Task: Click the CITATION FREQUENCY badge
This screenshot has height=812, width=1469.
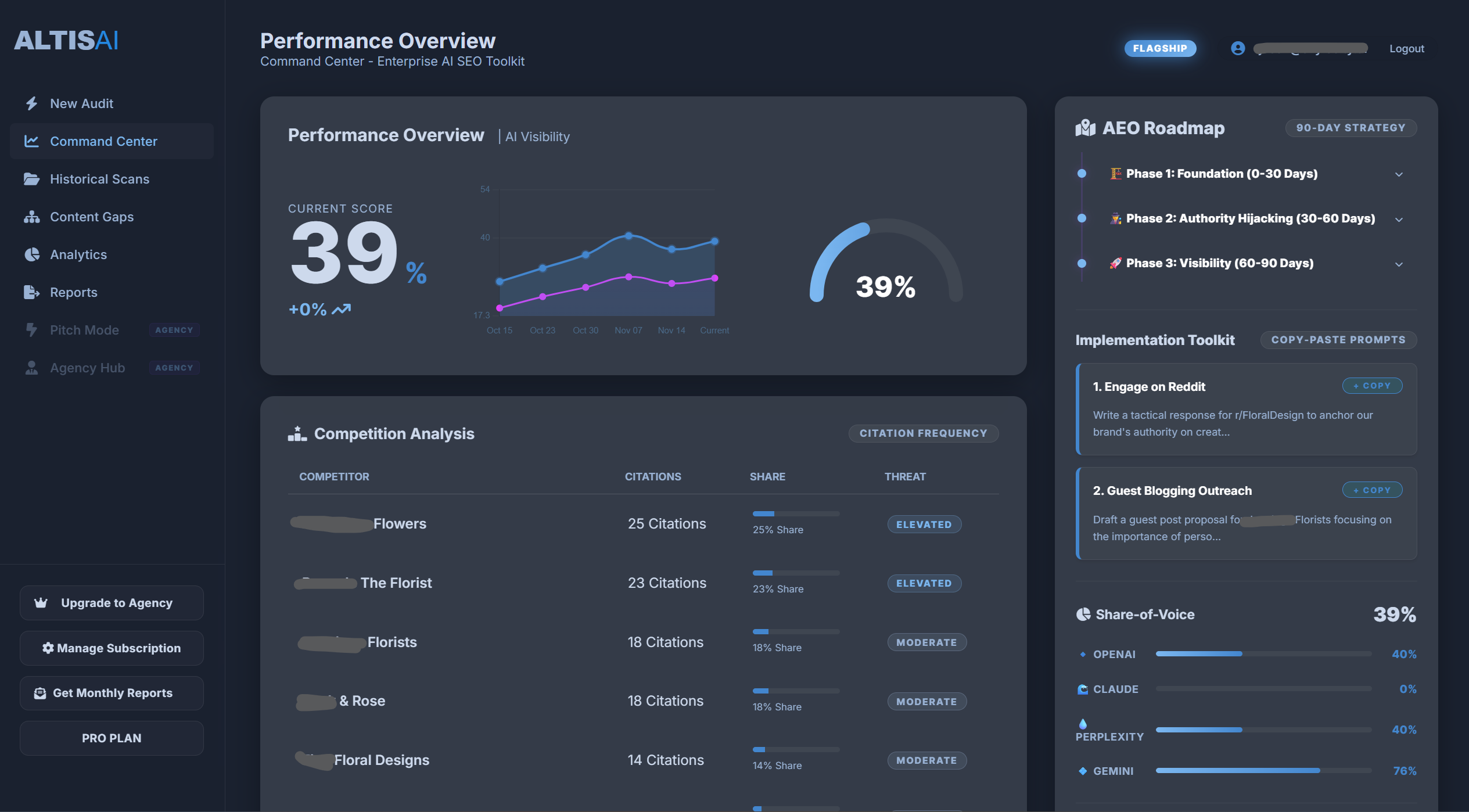Action: (x=924, y=433)
